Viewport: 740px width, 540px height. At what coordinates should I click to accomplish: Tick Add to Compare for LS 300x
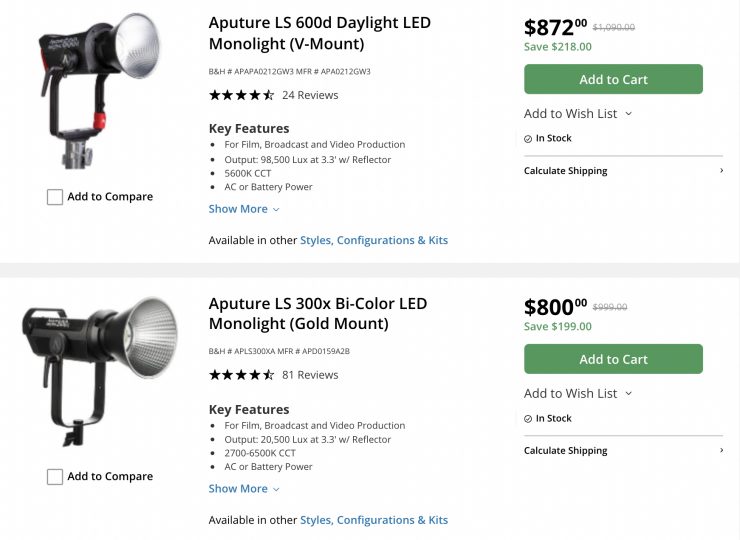click(x=55, y=477)
